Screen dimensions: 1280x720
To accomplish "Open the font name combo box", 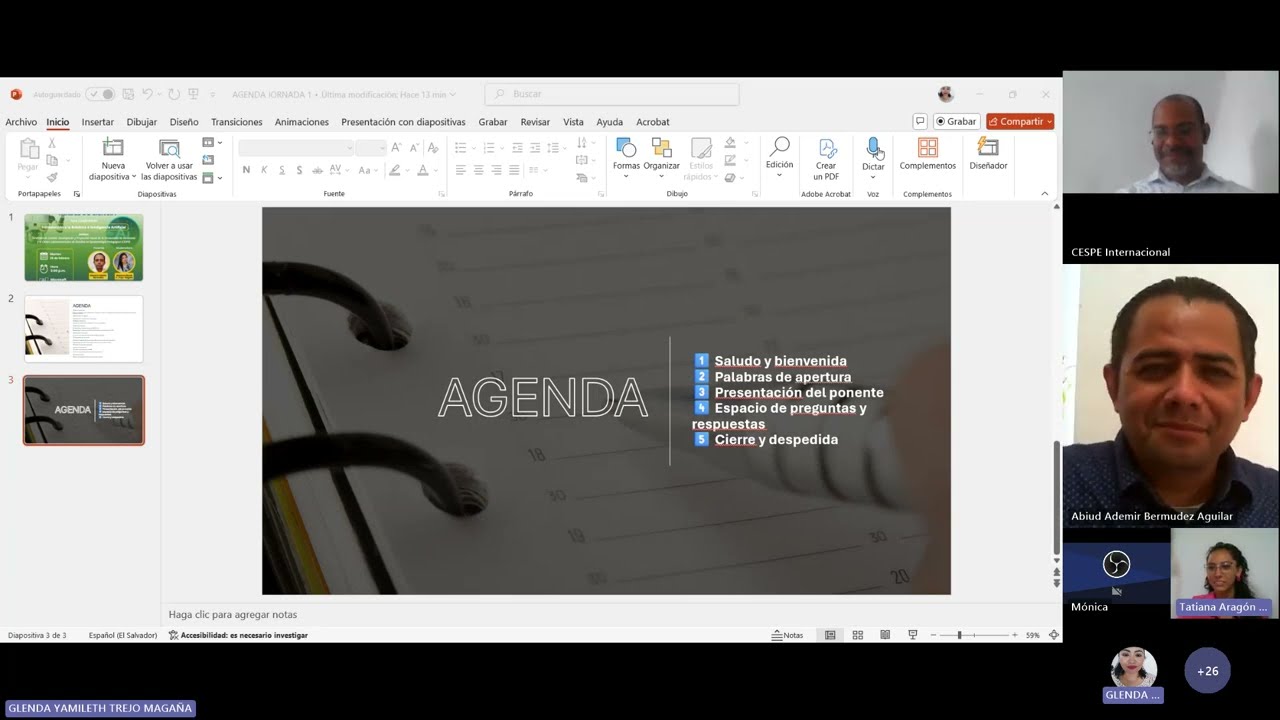I will [296, 148].
